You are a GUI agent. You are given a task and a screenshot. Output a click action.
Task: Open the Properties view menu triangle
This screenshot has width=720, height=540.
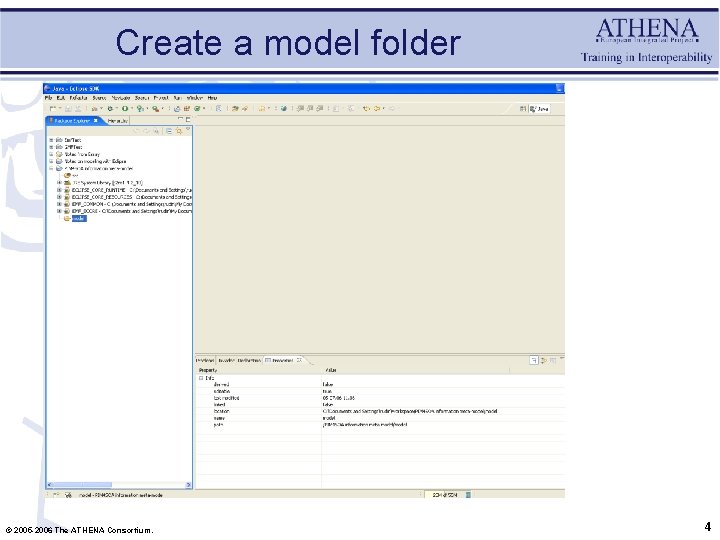(x=562, y=359)
